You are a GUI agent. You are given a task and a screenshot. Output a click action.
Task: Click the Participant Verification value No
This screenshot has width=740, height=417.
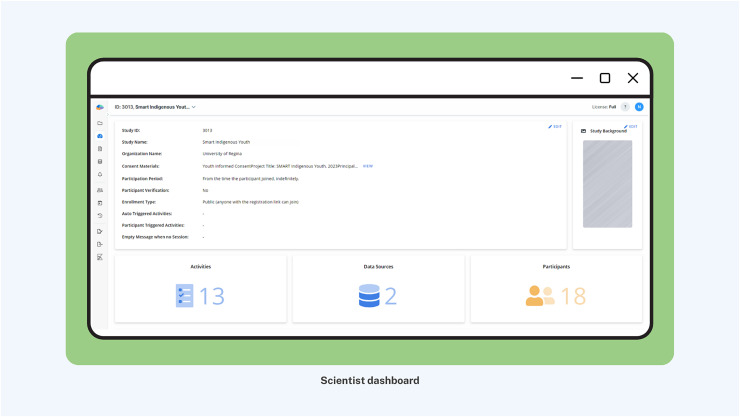tap(205, 191)
